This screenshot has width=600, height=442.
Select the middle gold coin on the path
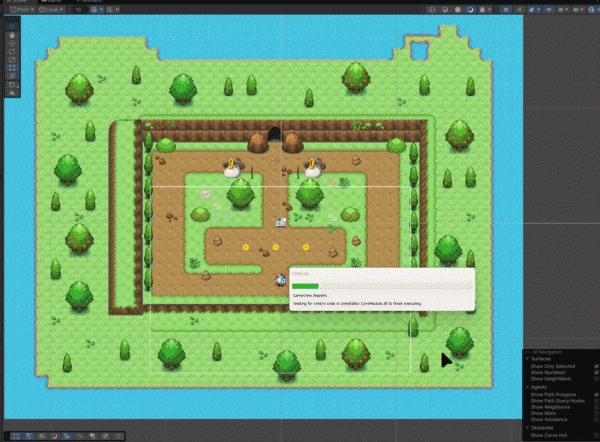276,247
